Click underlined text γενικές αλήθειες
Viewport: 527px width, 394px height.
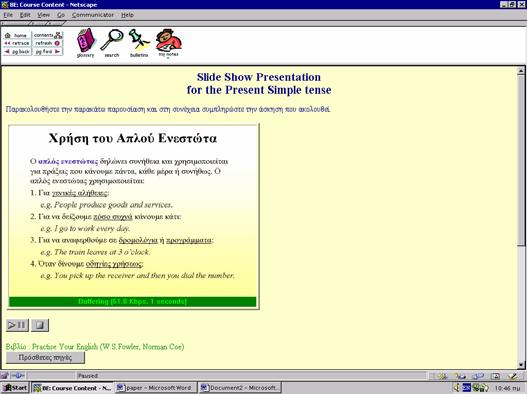click(79, 193)
